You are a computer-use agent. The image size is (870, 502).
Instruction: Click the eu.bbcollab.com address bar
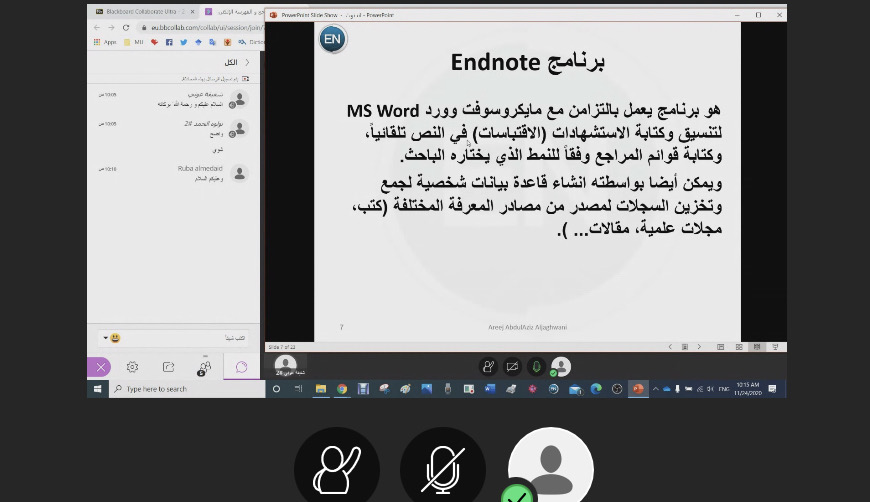pos(203,27)
